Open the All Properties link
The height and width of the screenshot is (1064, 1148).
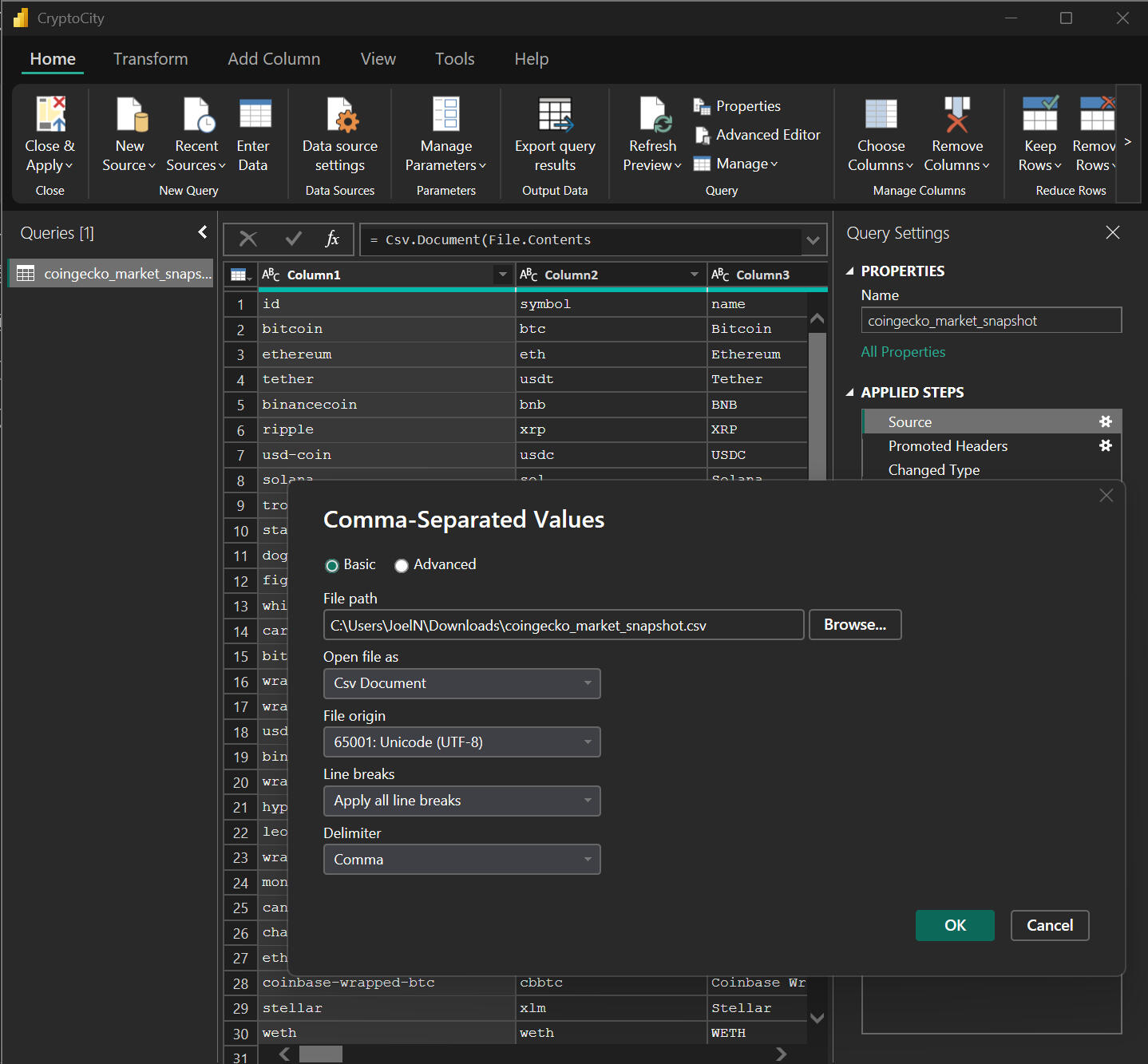tap(903, 352)
